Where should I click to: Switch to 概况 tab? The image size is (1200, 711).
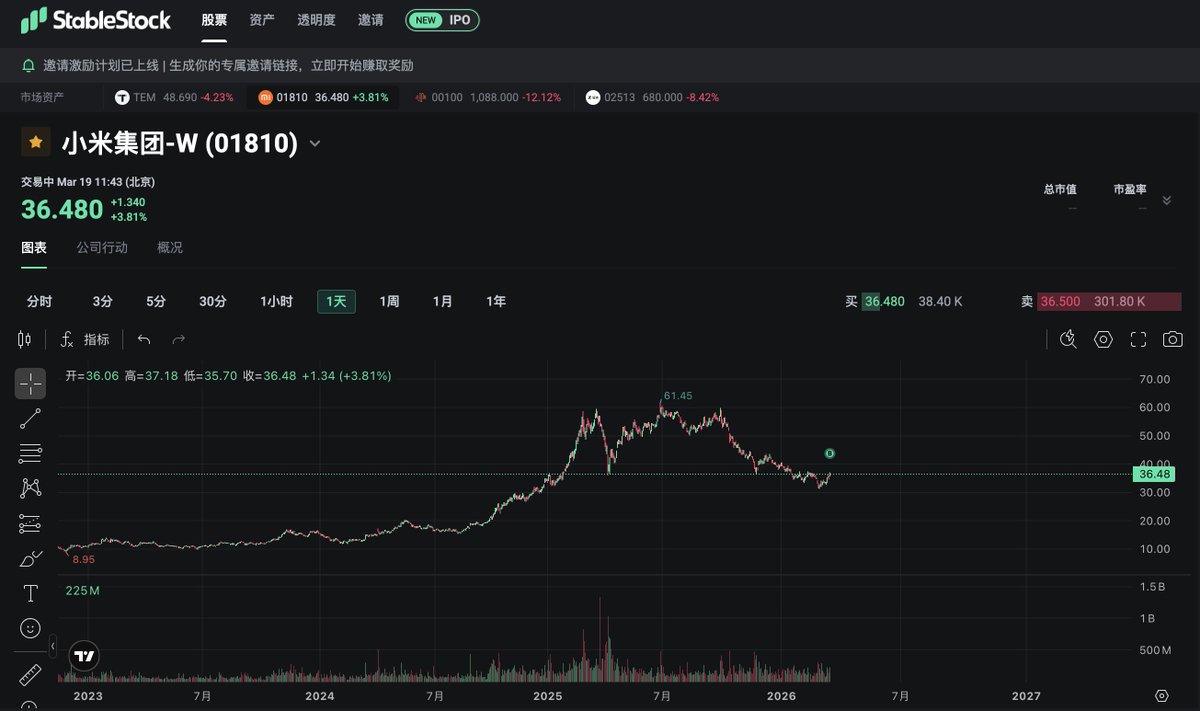pyautogui.click(x=170, y=247)
